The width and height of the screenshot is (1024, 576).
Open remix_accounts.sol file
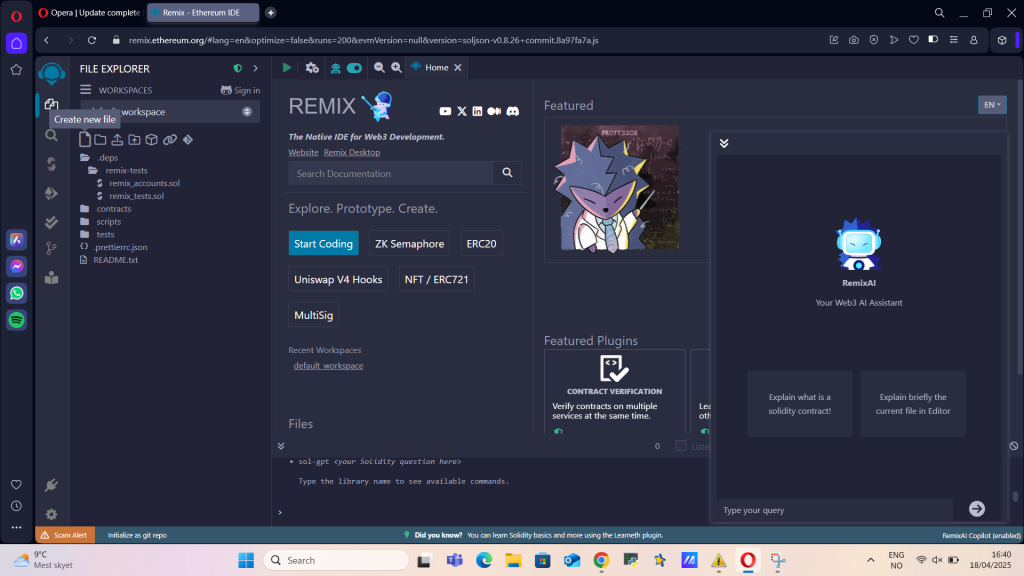click(x=144, y=183)
